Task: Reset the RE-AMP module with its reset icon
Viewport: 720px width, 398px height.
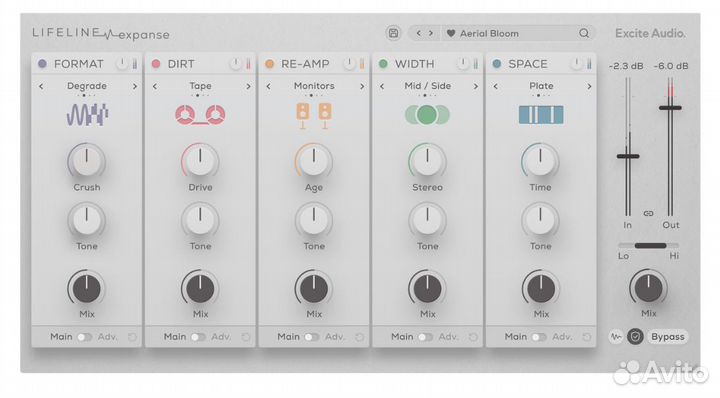Action: [359, 337]
